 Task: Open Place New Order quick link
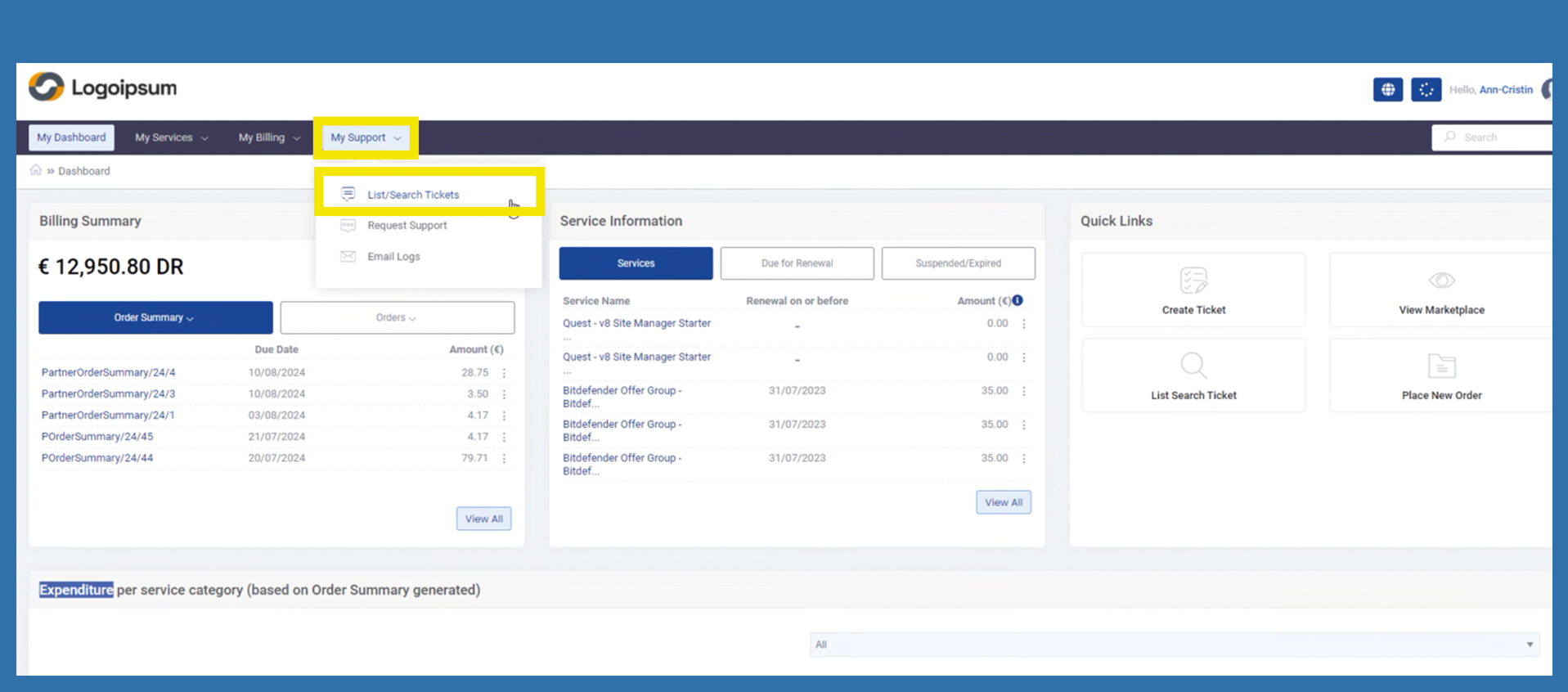[x=1440, y=375]
